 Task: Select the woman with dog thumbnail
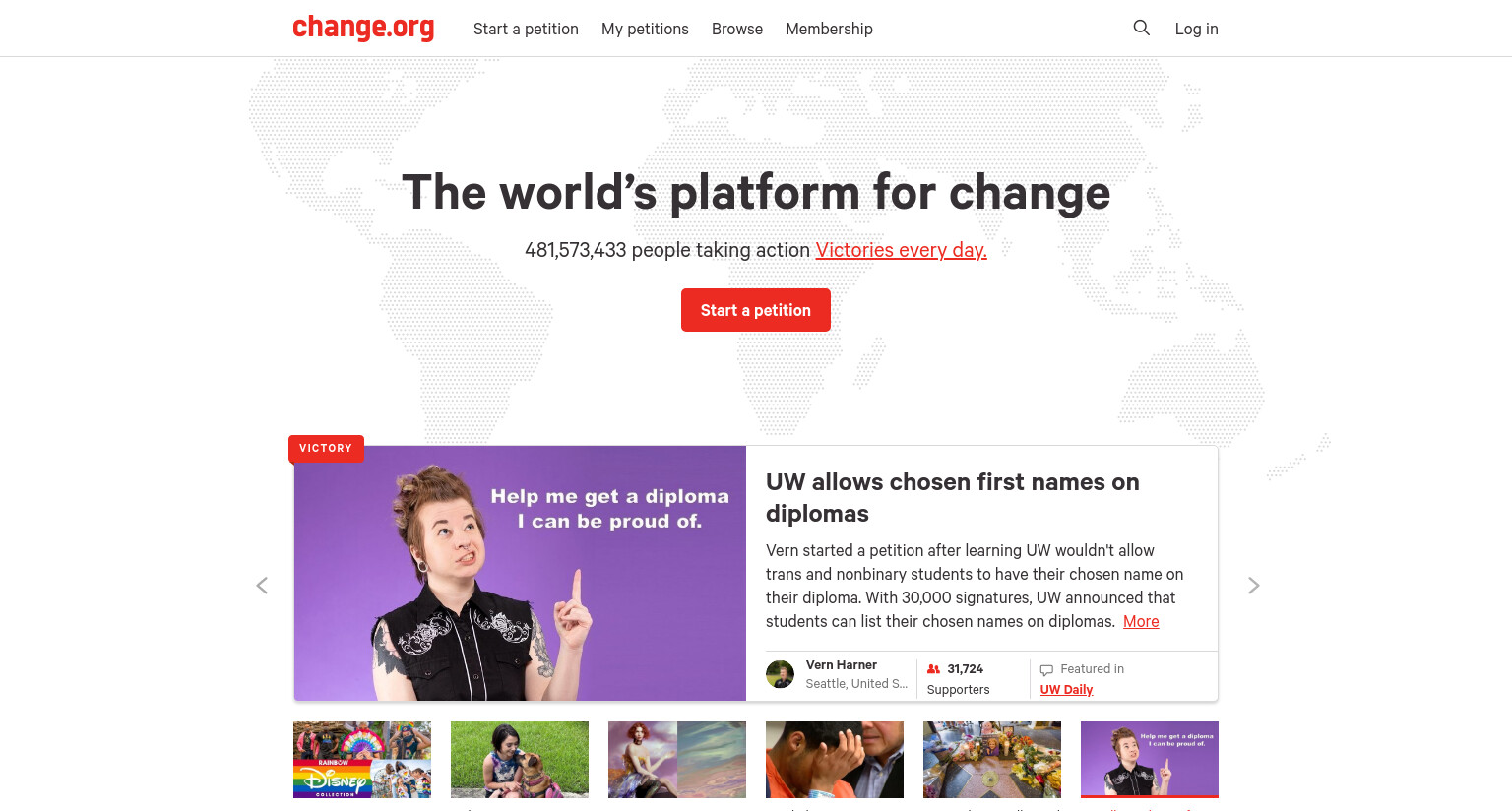coord(520,760)
